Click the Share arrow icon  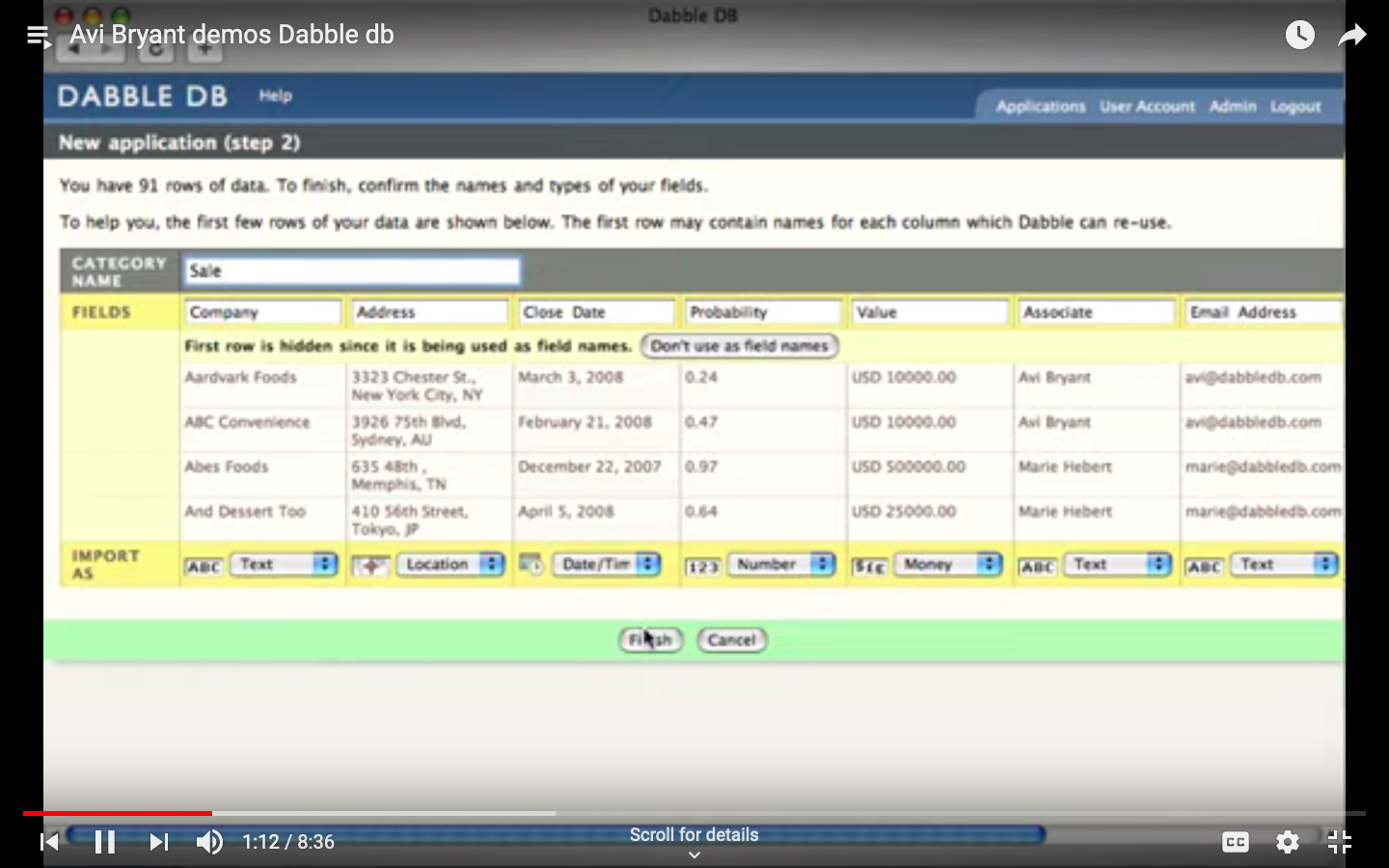(1352, 36)
